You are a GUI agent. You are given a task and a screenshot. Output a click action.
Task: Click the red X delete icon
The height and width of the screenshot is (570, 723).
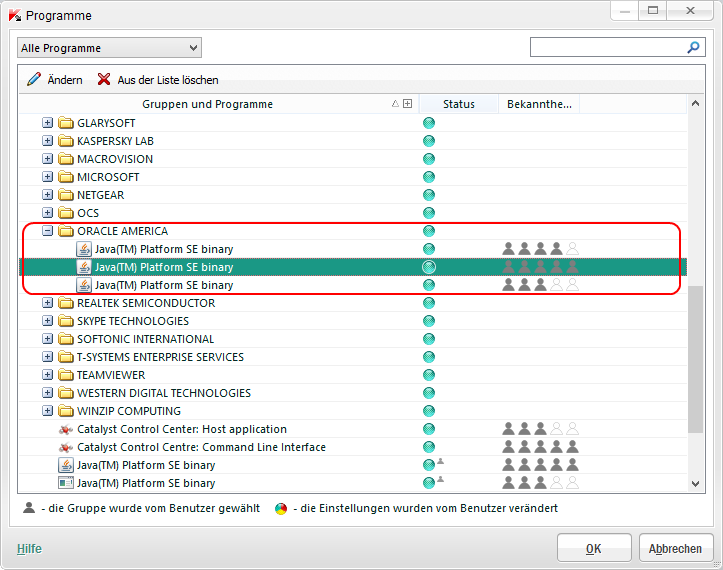104,79
